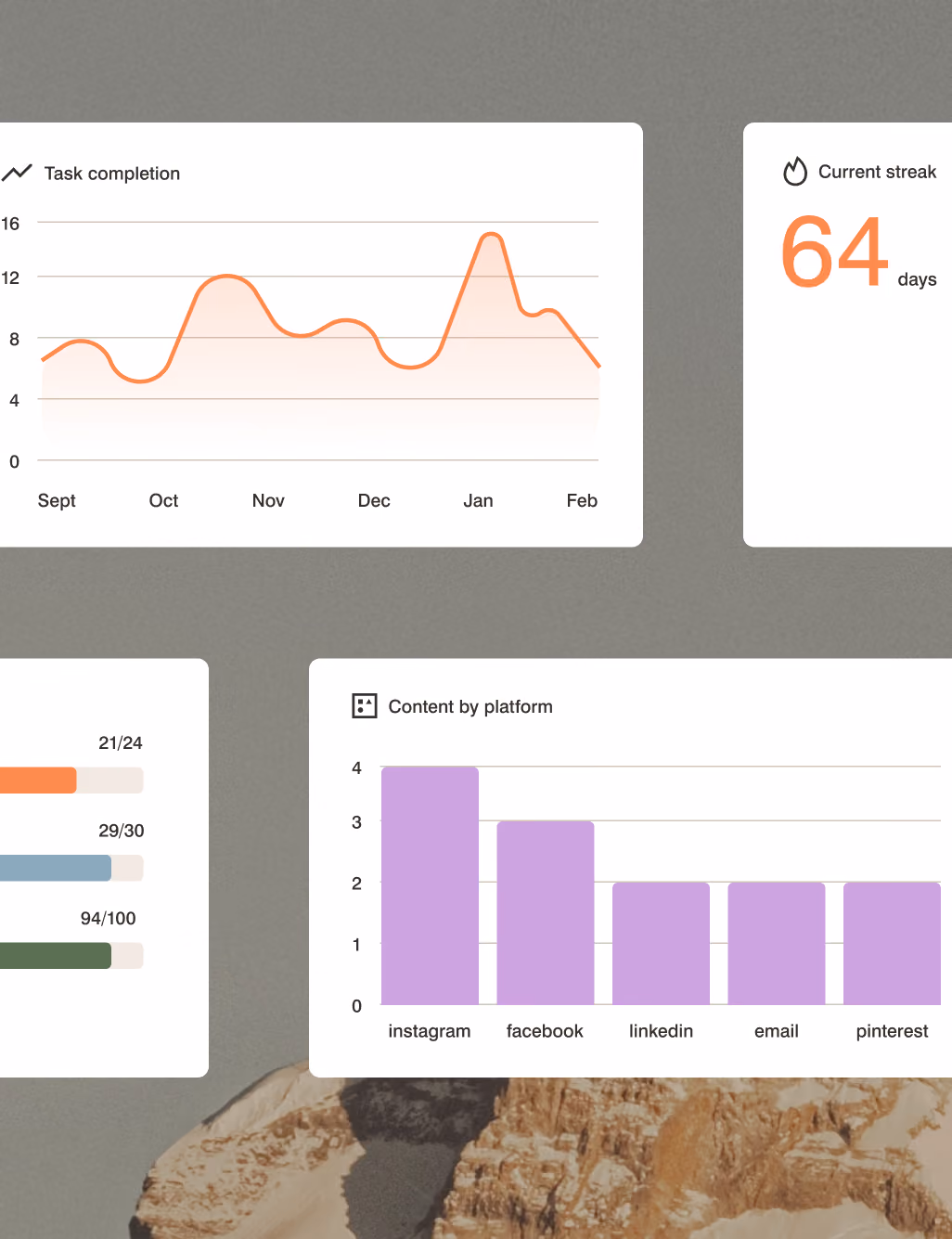The width and height of the screenshot is (952, 1239).
Task: Click the Sept label on the x-axis
Action: point(57,501)
